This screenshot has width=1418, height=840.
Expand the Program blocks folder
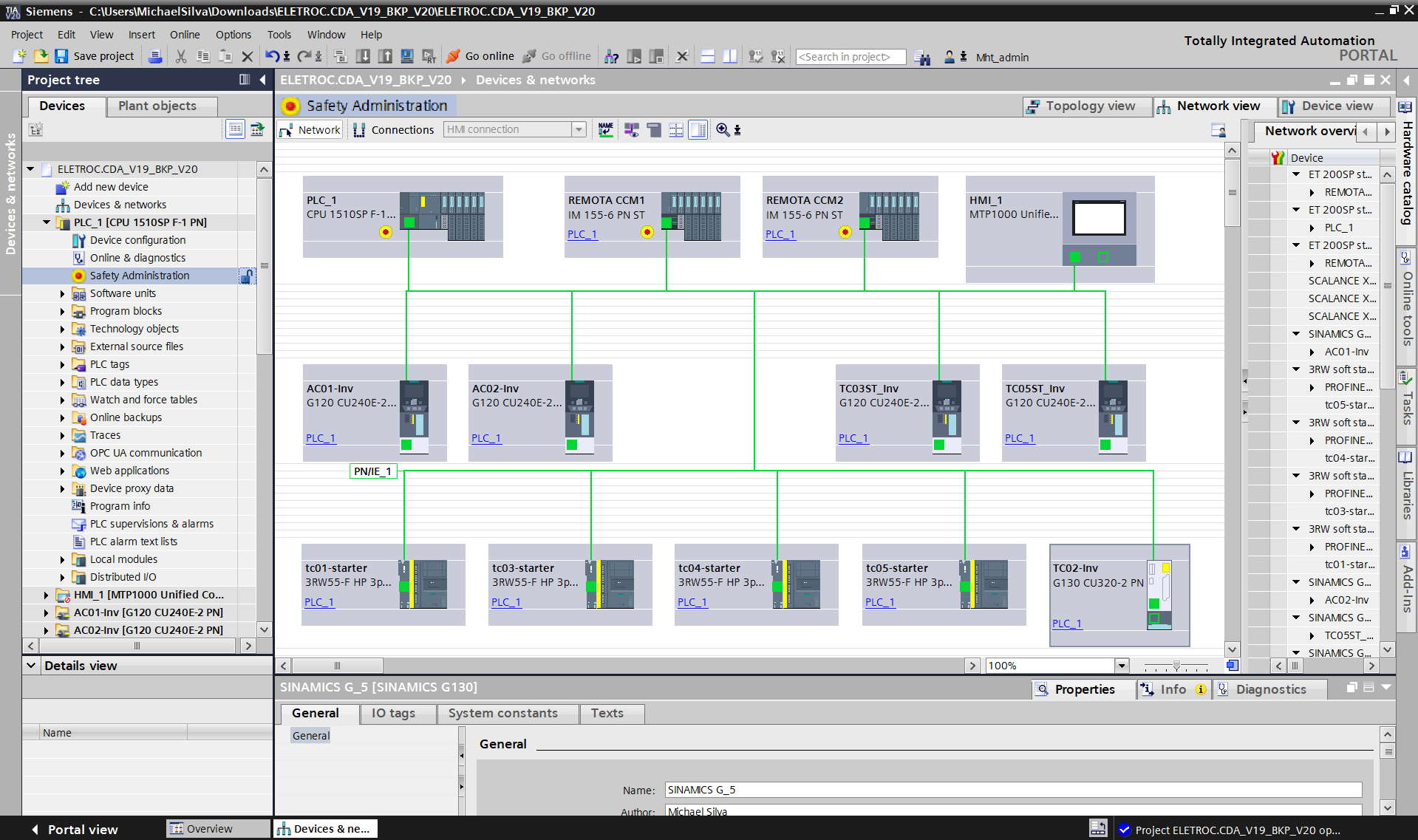[x=63, y=311]
